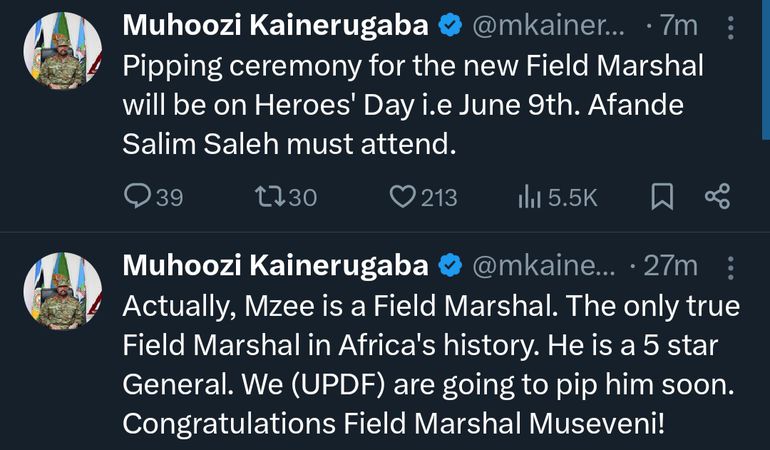
Task: Open profile picture on the first tweet
Action: pyautogui.click(x=62, y=52)
